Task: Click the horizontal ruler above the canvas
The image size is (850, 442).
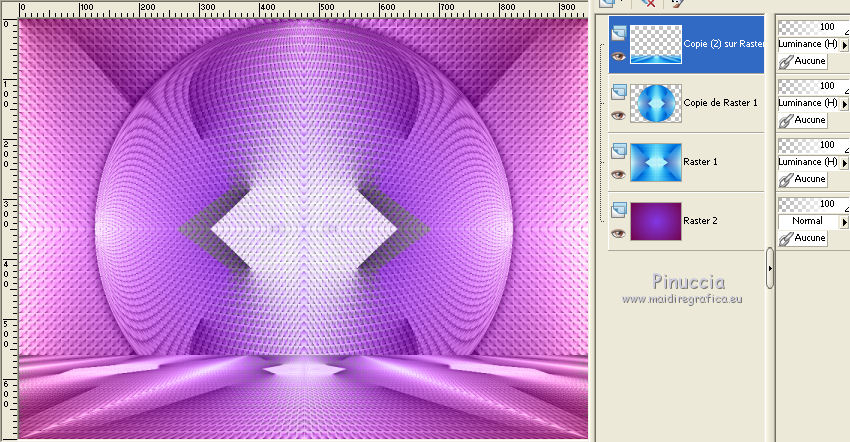Action: pyautogui.click(x=304, y=10)
